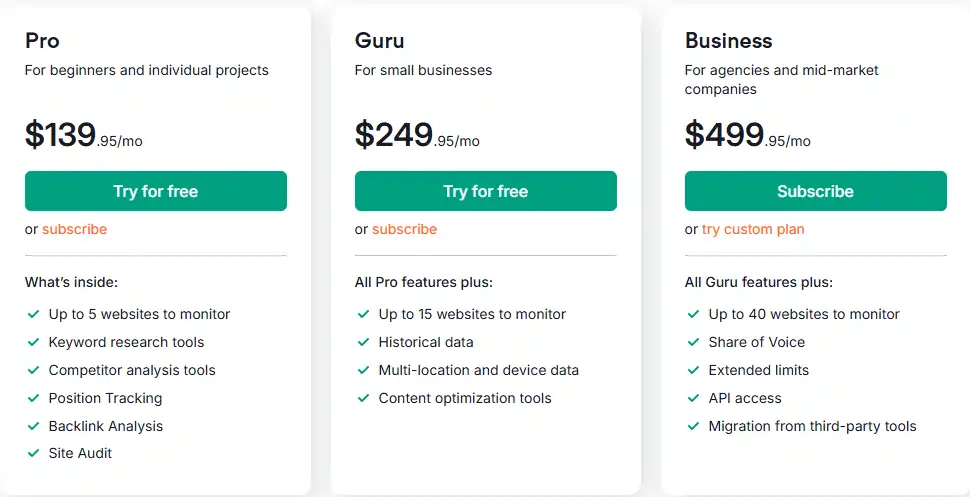
Task: Click checkmark beside Historical data
Action: click(363, 342)
